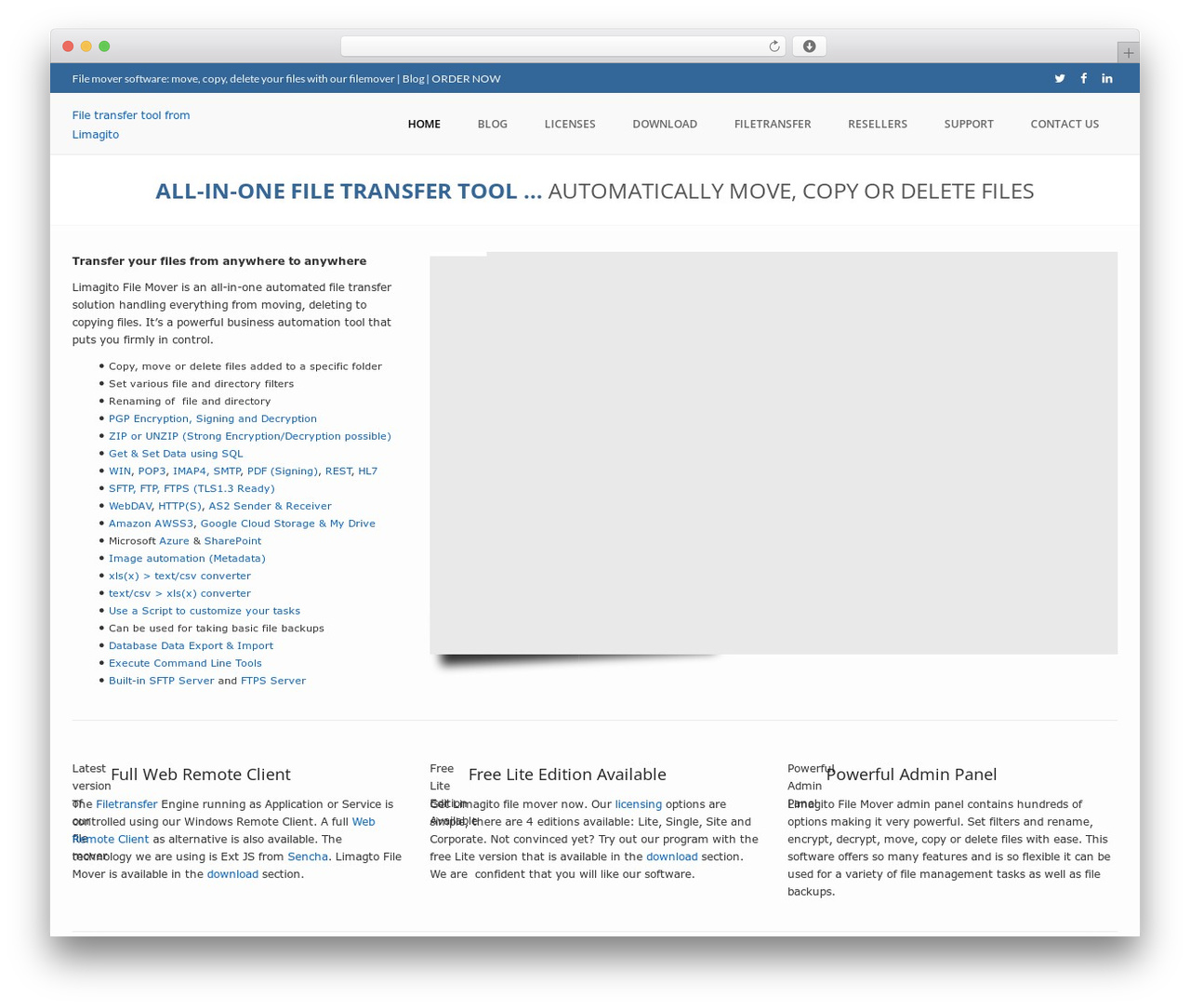Open the 'licensing' options link
Viewport: 1190px width, 1008px height.
pos(639,804)
